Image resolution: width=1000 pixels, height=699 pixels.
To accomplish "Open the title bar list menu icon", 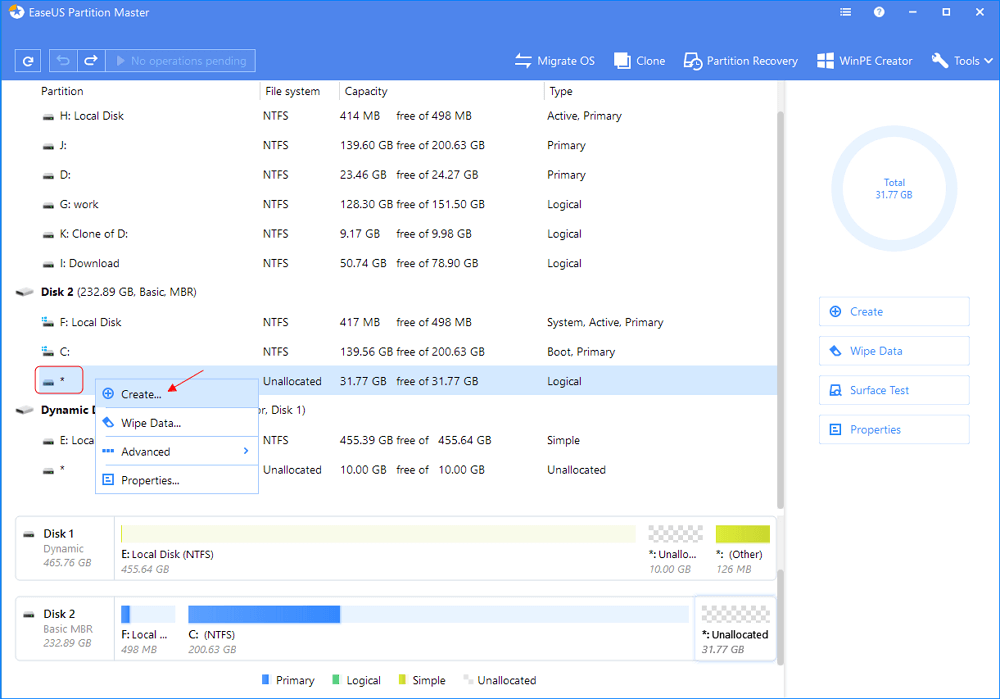I will [x=846, y=12].
